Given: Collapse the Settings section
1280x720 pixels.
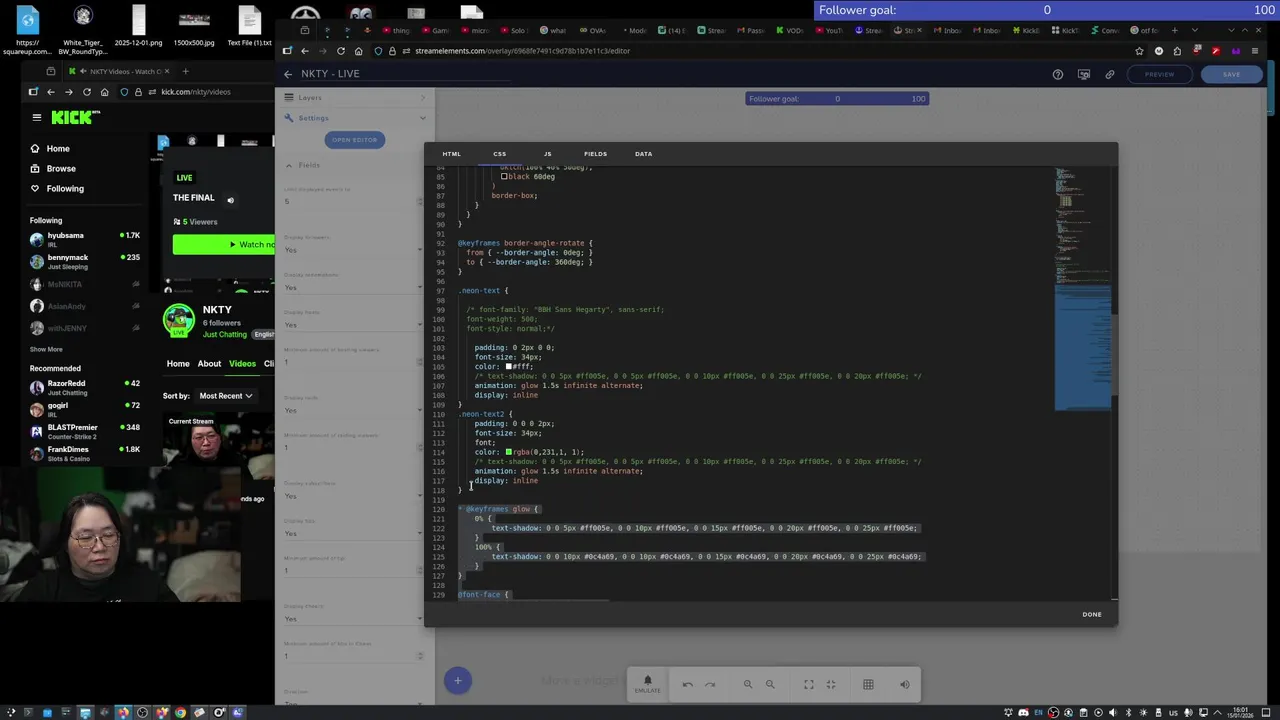Looking at the screenshot, I should point(354,118).
